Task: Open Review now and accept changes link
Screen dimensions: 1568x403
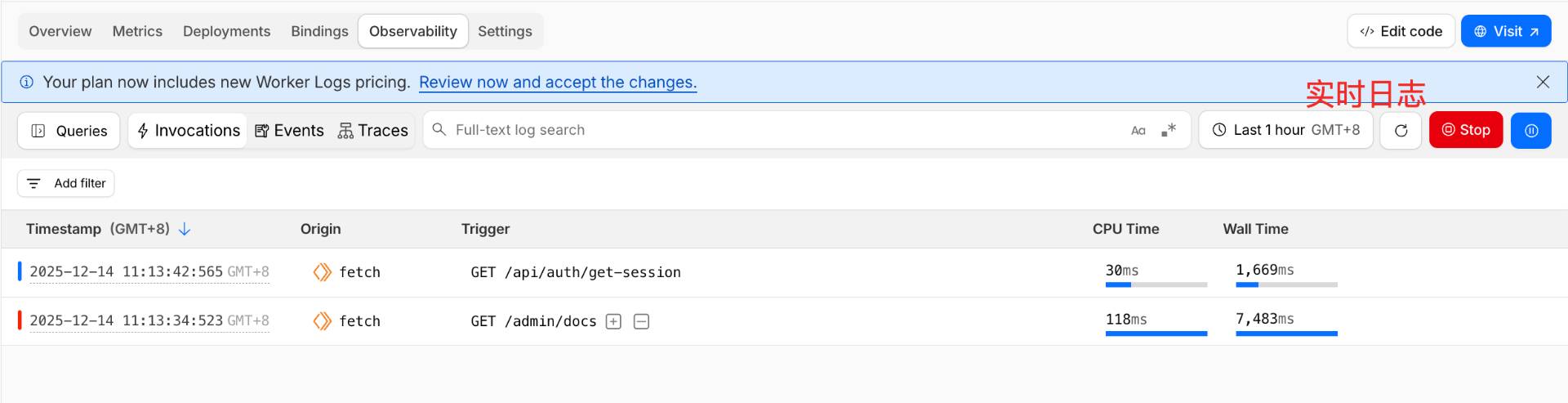Action: (558, 83)
